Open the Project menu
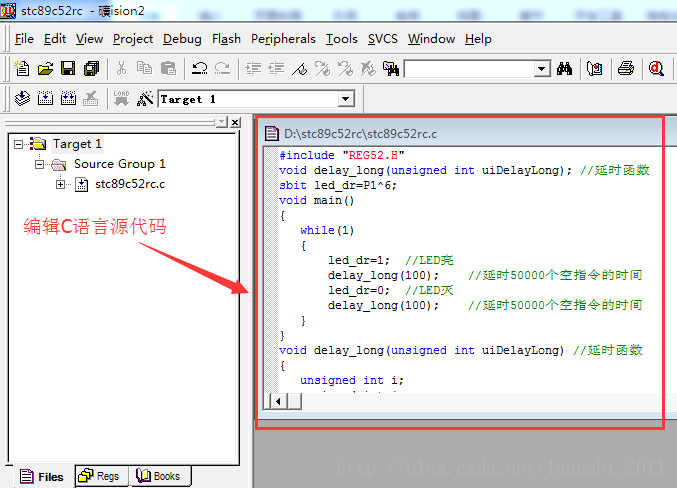Viewport: 677px width, 488px height. pyautogui.click(x=133, y=39)
